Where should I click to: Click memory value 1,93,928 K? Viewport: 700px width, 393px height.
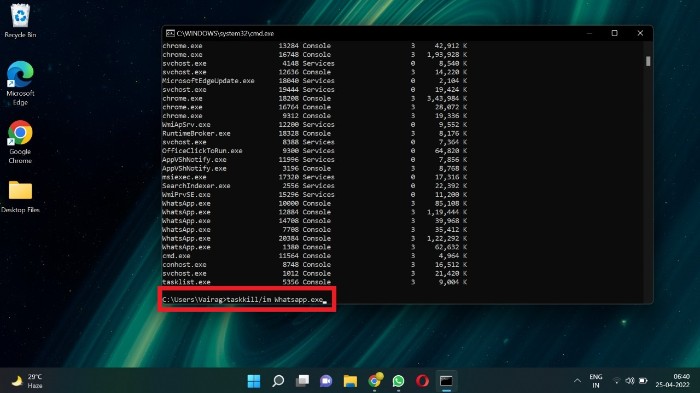coord(447,54)
